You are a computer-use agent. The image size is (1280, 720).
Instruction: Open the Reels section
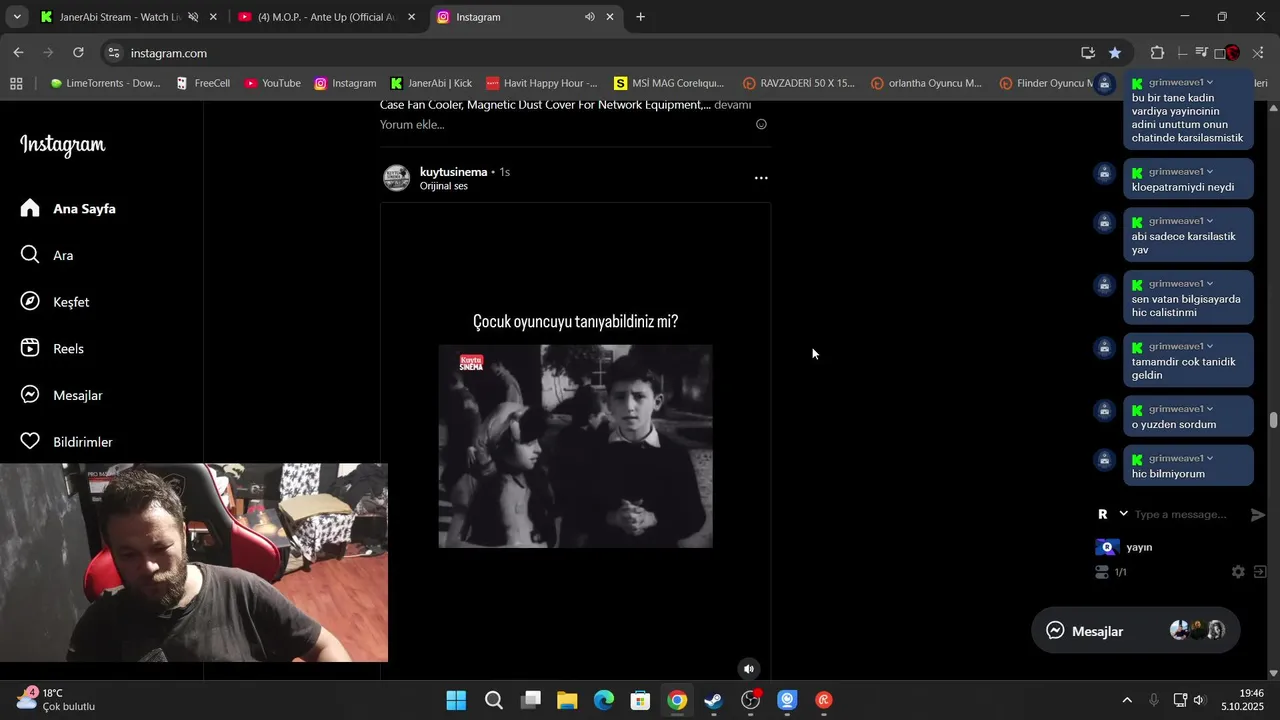click(52, 348)
